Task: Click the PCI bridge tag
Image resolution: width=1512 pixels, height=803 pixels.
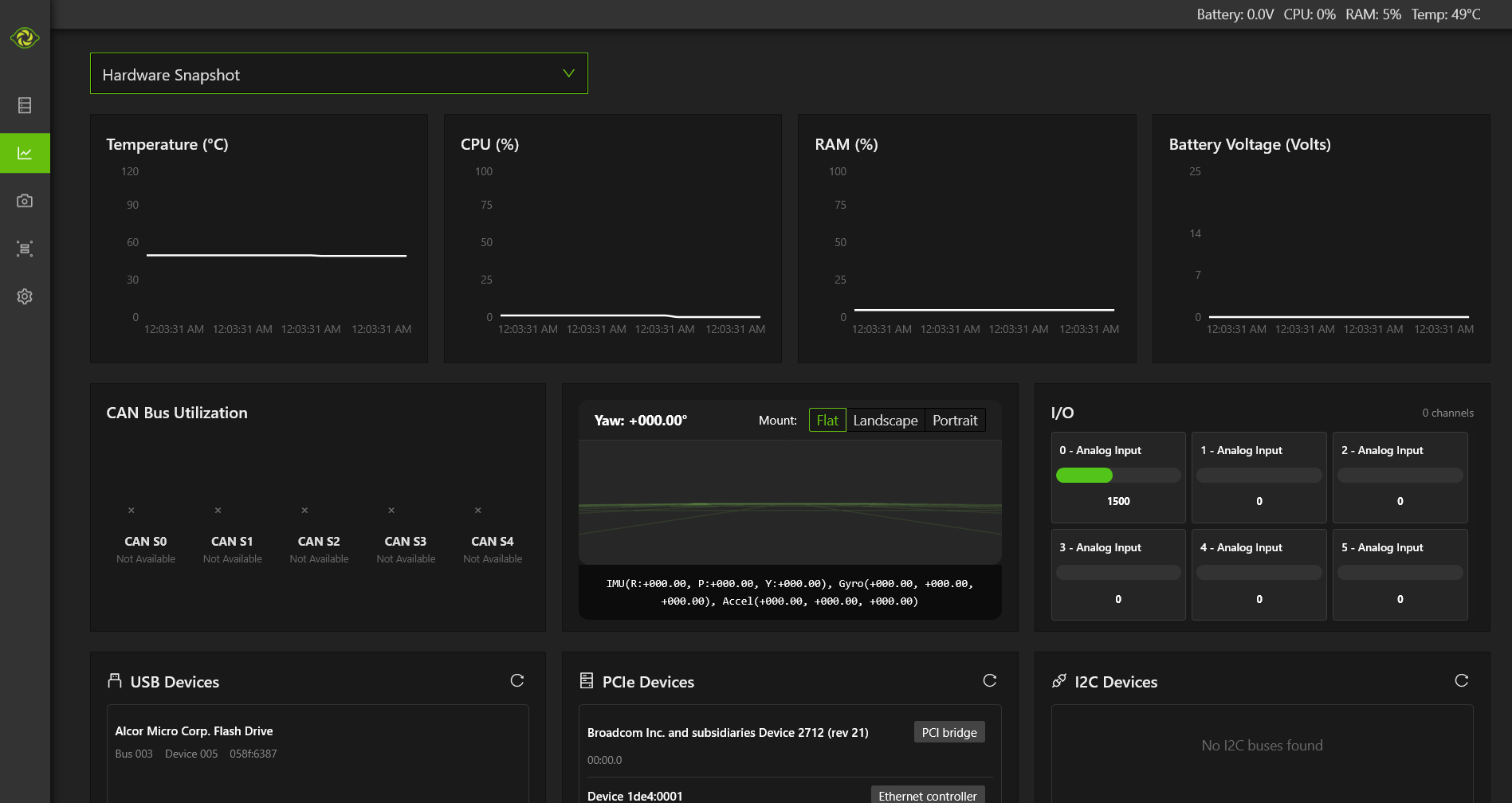Action: 949,732
